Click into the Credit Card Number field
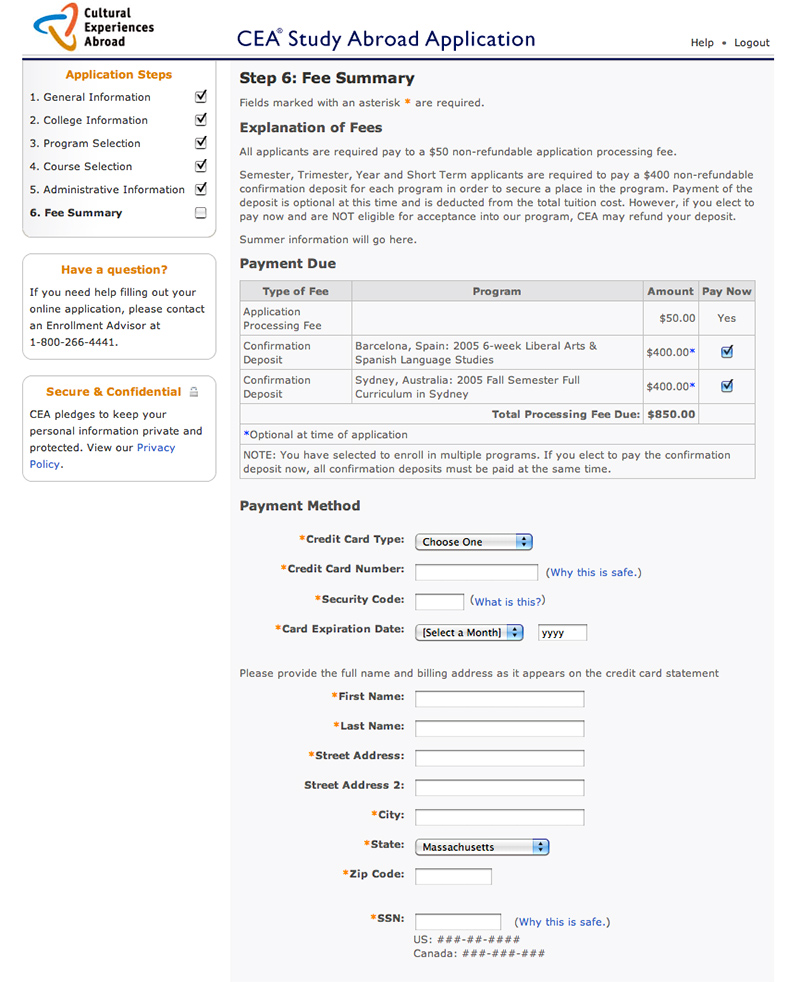This screenshot has height=982, width=800. click(x=476, y=572)
